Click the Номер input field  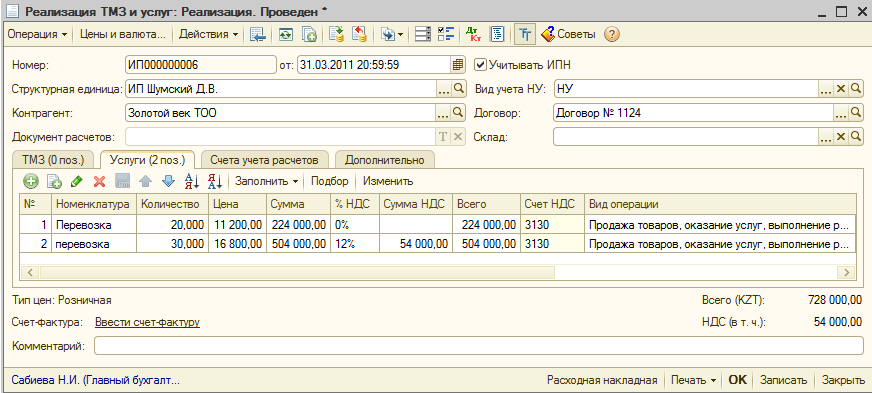coord(201,65)
